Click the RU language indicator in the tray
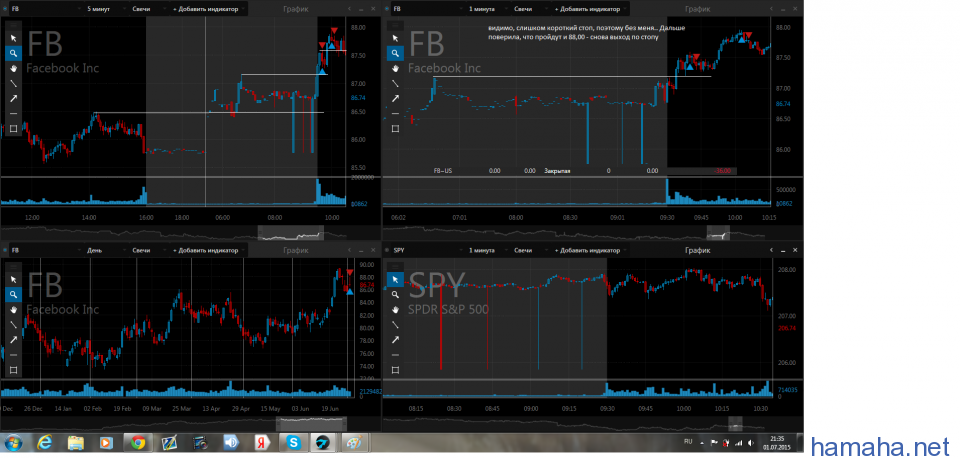Viewport: 960px width, 458px height. pyautogui.click(x=688, y=441)
